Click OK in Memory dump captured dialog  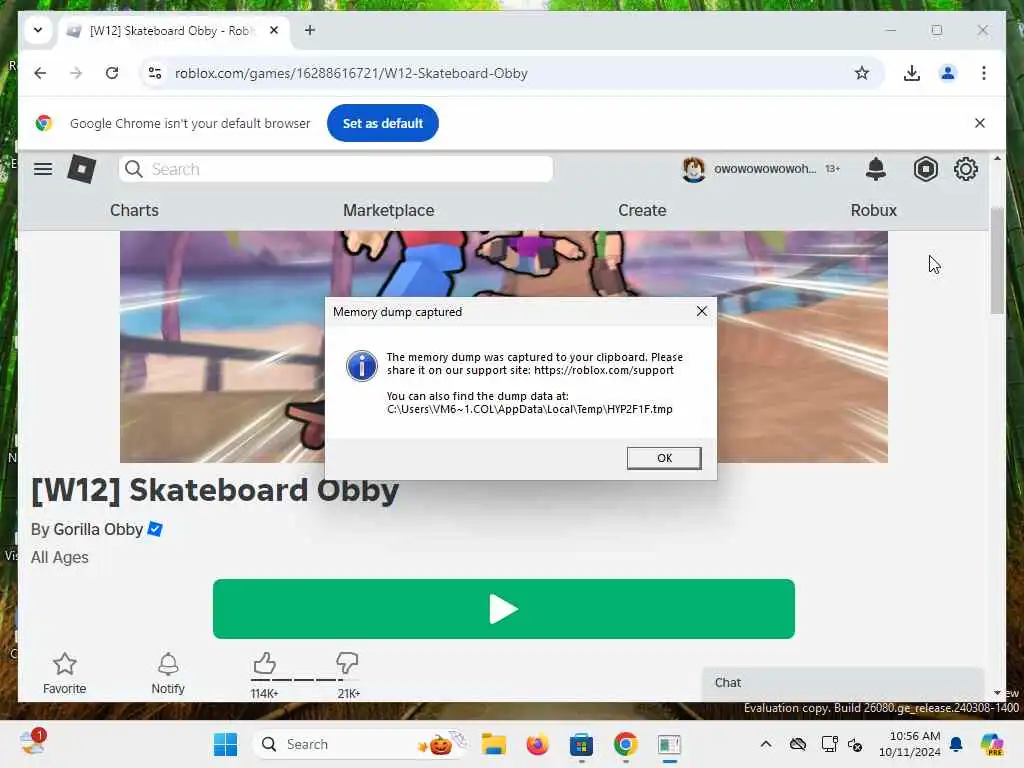[664, 458]
